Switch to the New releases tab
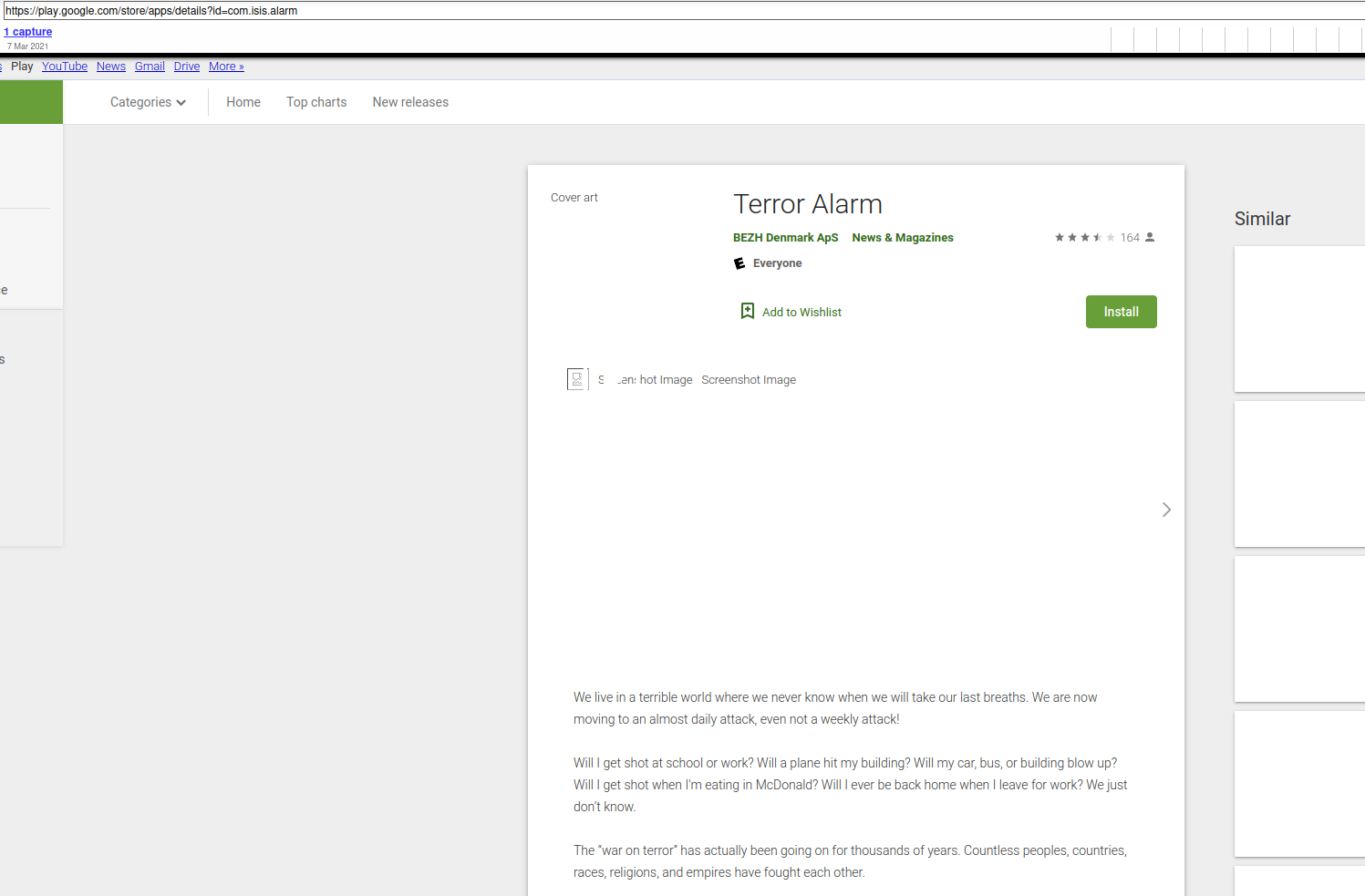The width and height of the screenshot is (1365, 896). pyautogui.click(x=410, y=102)
